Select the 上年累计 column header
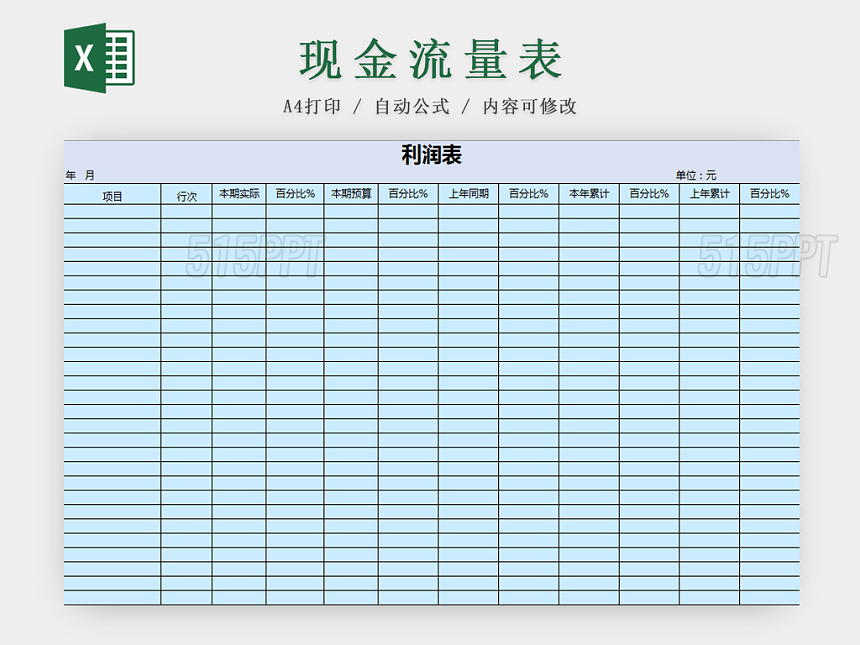 pyautogui.click(x=710, y=194)
